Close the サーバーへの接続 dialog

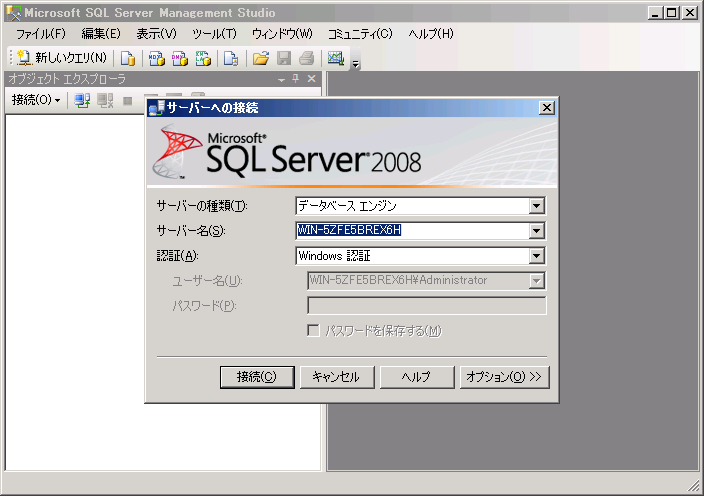pyautogui.click(x=546, y=108)
